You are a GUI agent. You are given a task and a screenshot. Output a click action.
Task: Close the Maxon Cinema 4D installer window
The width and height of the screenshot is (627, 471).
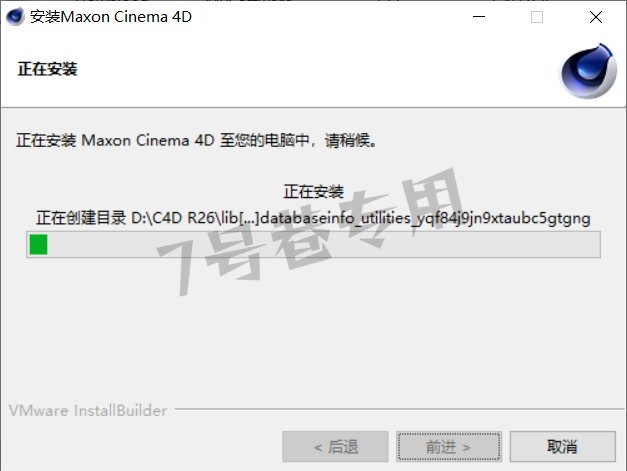tap(595, 17)
